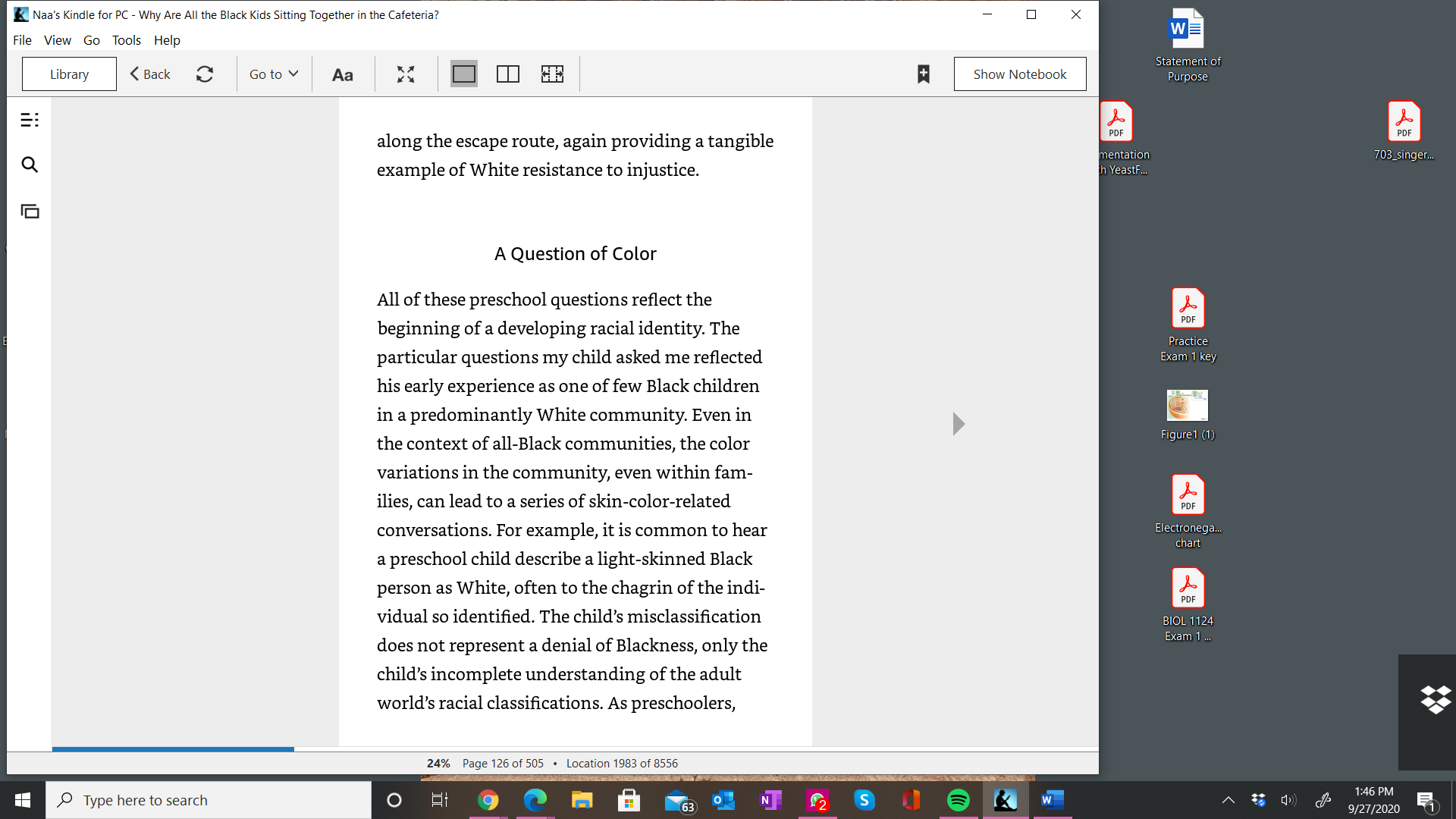Click the Location 1983 of 8556 text
1456x819 pixels.
(x=622, y=764)
